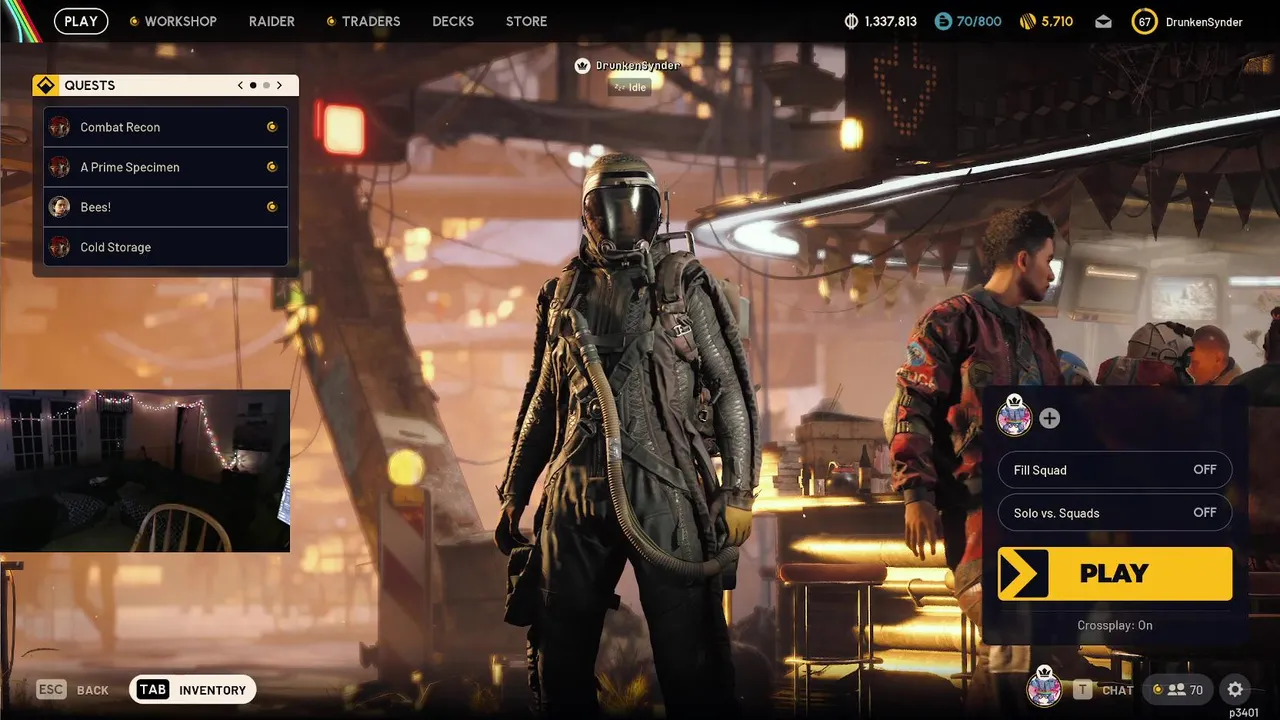The width and height of the screenshot is (1280, 720).
Task: Open the CHAT button
Action: 1104,690
